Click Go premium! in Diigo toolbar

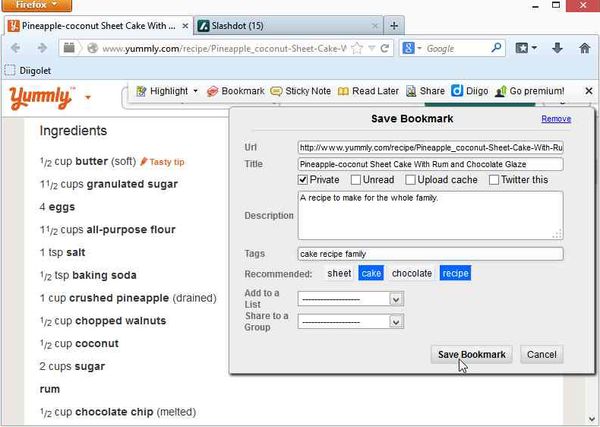point(529,91)
